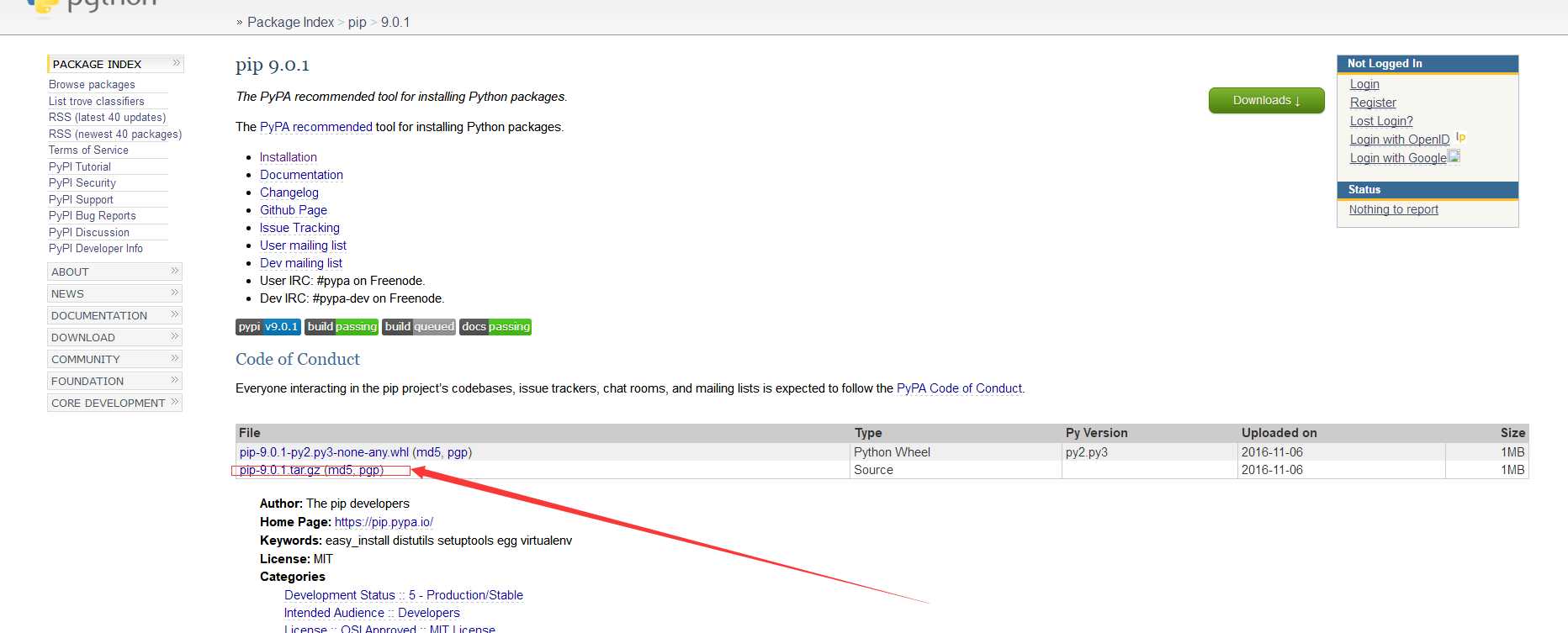Open PyPI Bug Reports link

93,215
